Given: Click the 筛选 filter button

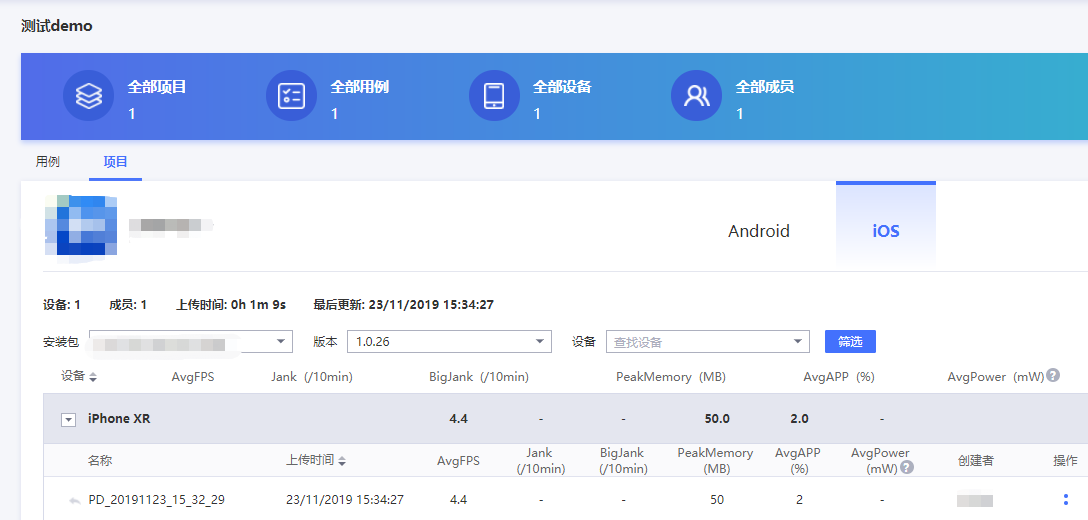Looking at the screenshot, I should [850, 342].
